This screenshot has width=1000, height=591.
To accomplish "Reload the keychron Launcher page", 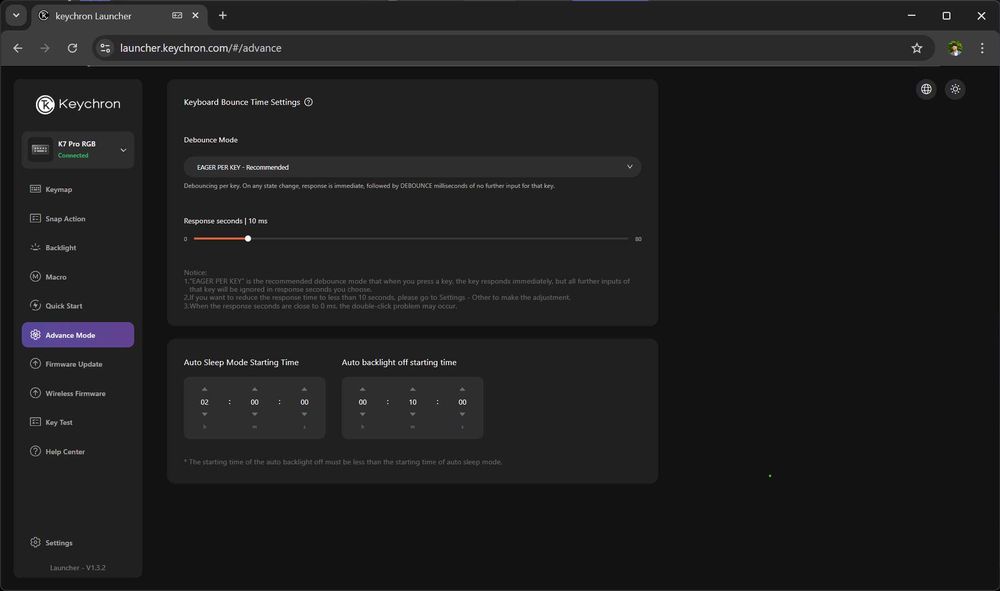I will (x=72, y=48).
